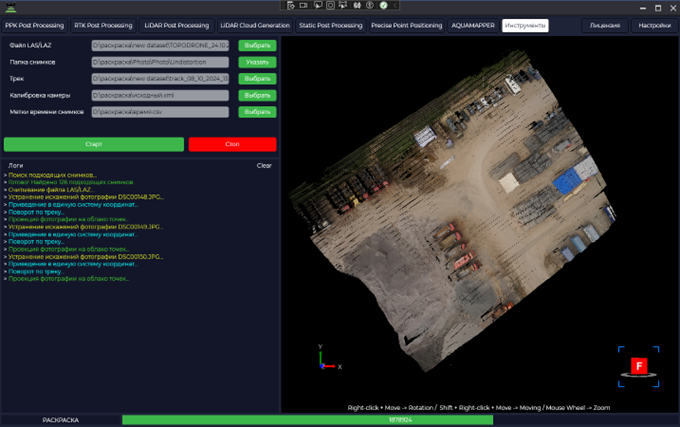The height and width of the screenshot is (427, 680).
Task: Click the "Файл LAS/LAZ" label
Action: tap(30, 46)
